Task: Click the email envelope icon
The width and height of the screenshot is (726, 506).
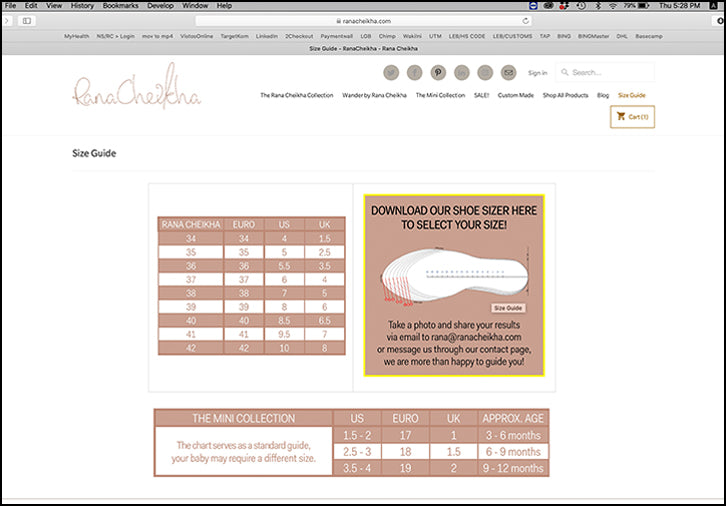Action: [x=508, y=72]
